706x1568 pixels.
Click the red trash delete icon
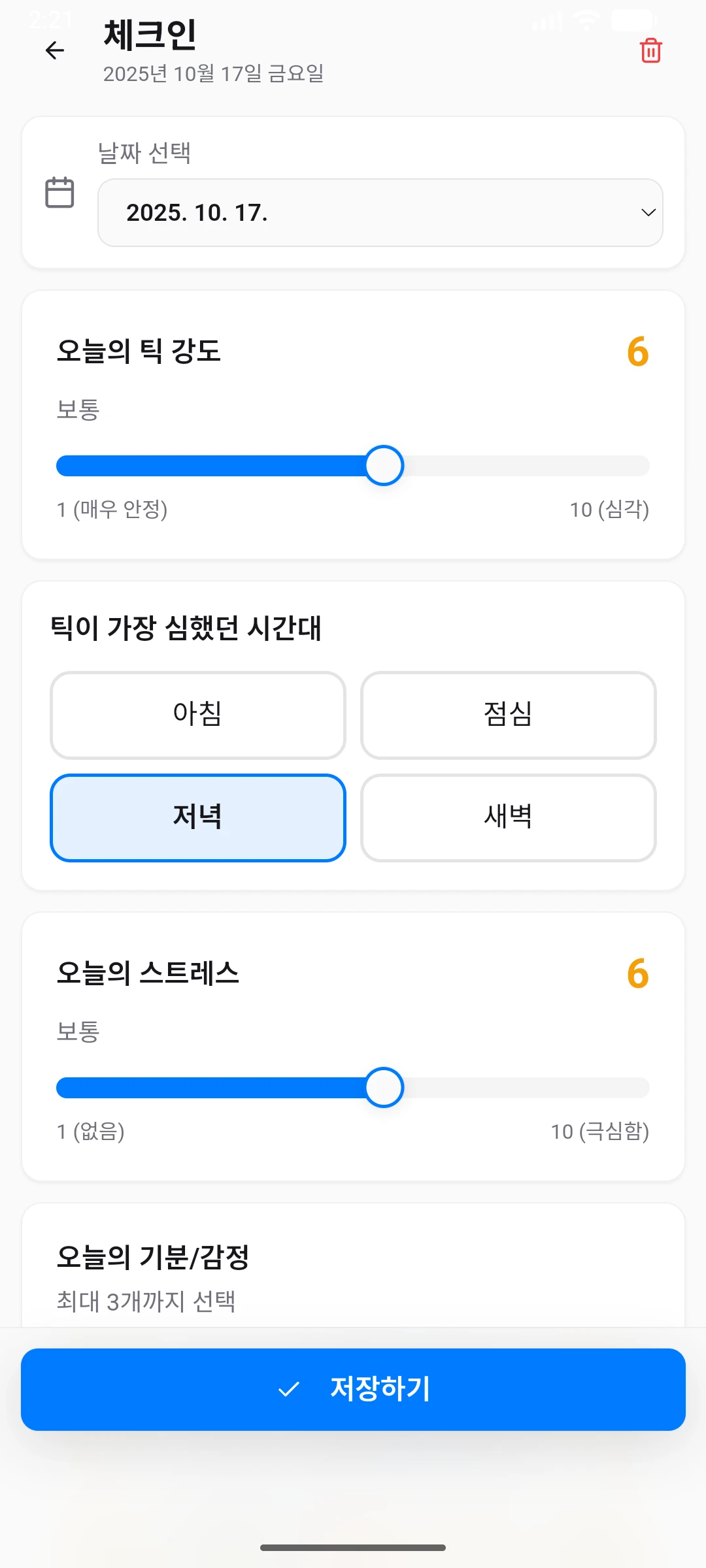(650, 50)
